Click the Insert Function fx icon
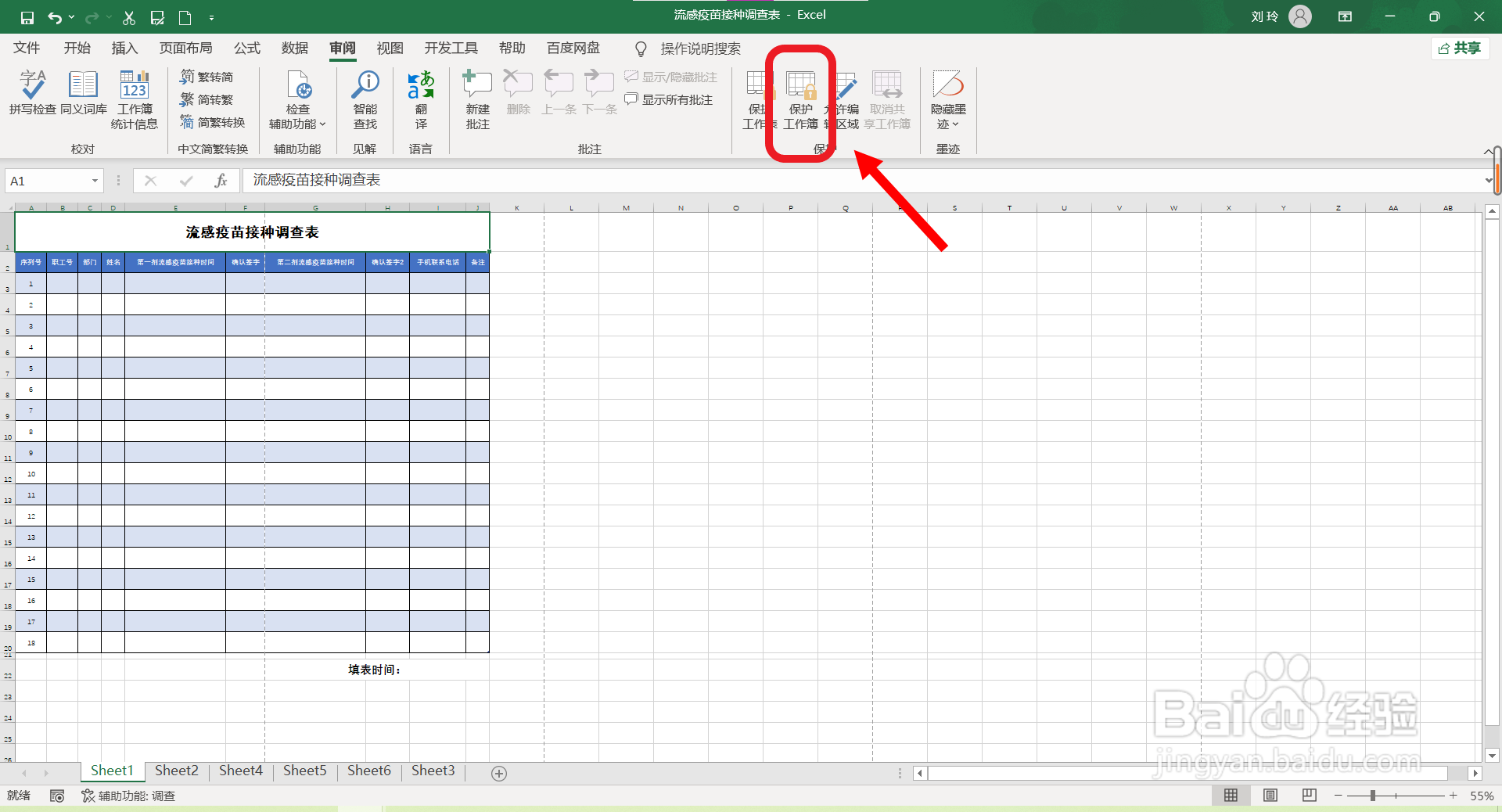The image size is (1502, 812). click(x=221, y=181)
